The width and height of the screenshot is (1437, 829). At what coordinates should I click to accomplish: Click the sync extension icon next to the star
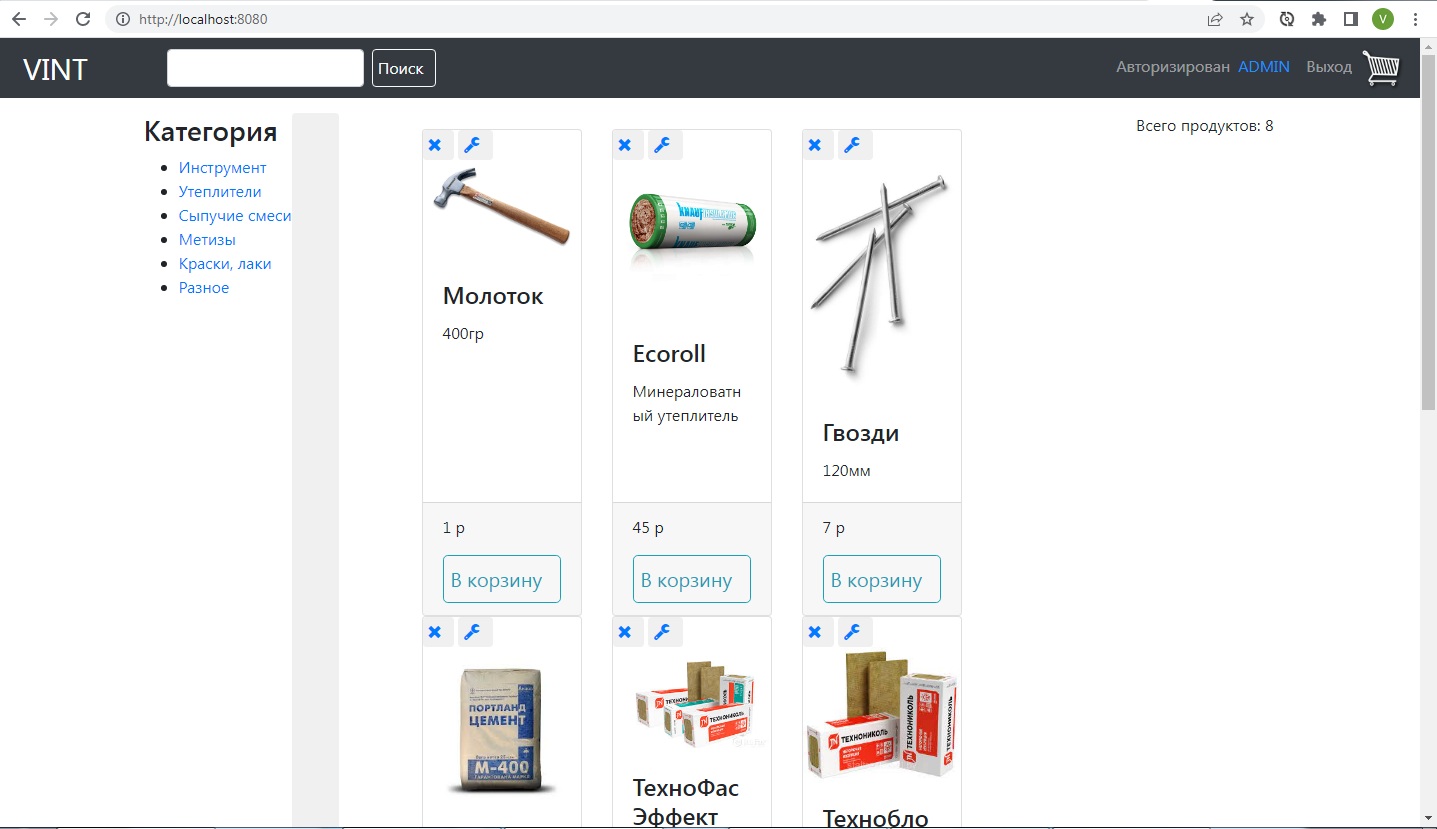(1288, 19)
